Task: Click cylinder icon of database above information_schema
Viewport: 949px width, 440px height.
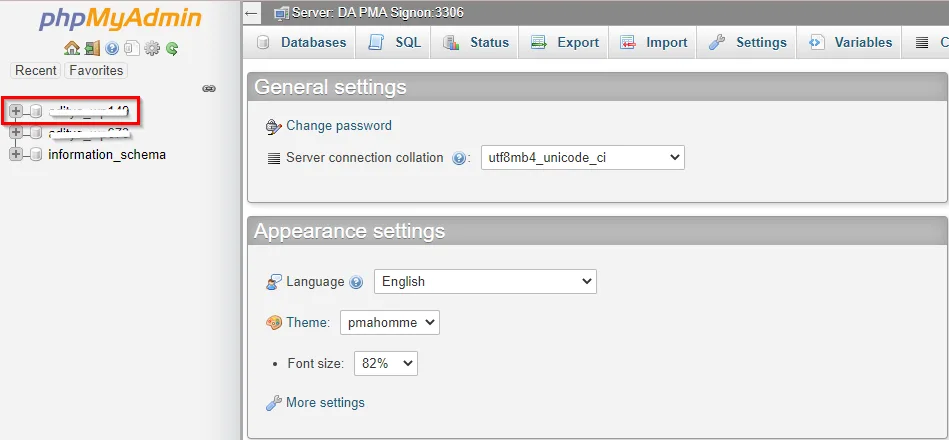Action: click(36, 133)
